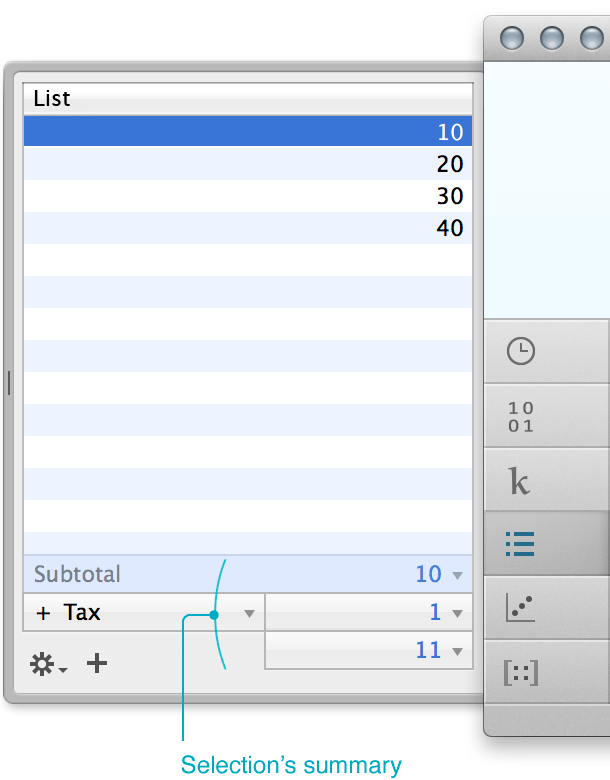
Task: Select the list panel icon
Action: 520,544
